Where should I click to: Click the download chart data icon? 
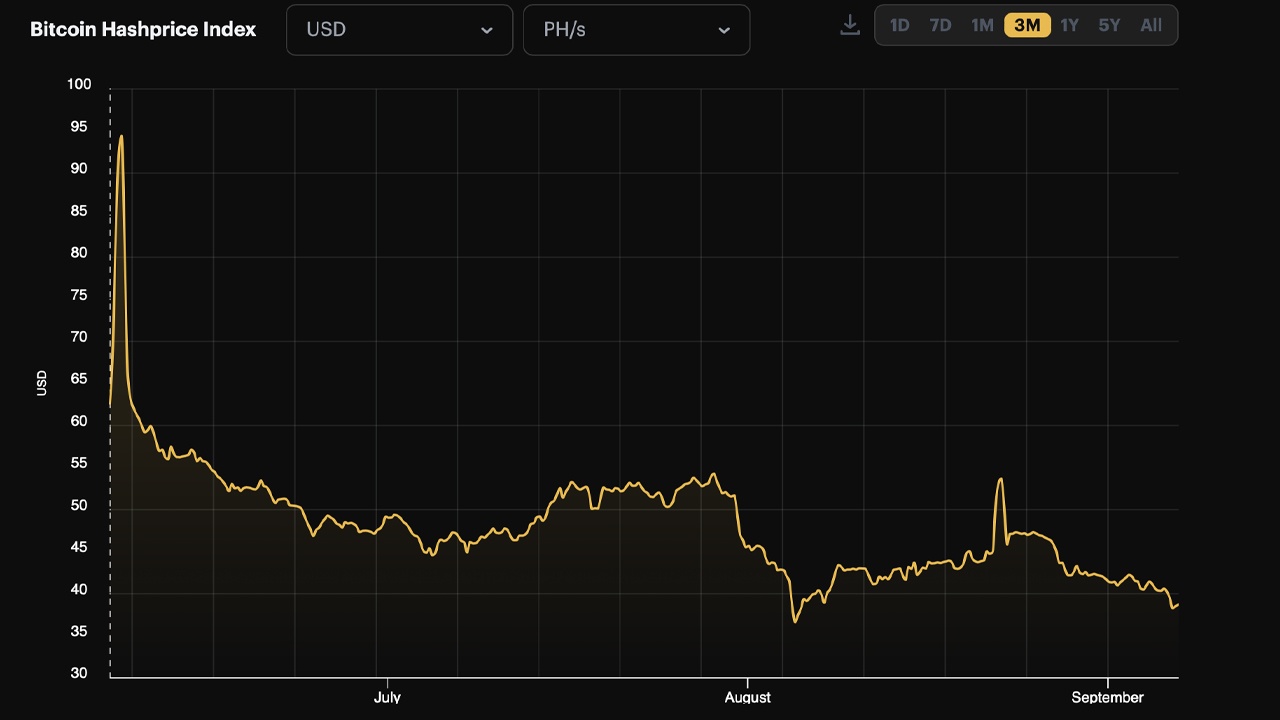[x=849, y=25]
